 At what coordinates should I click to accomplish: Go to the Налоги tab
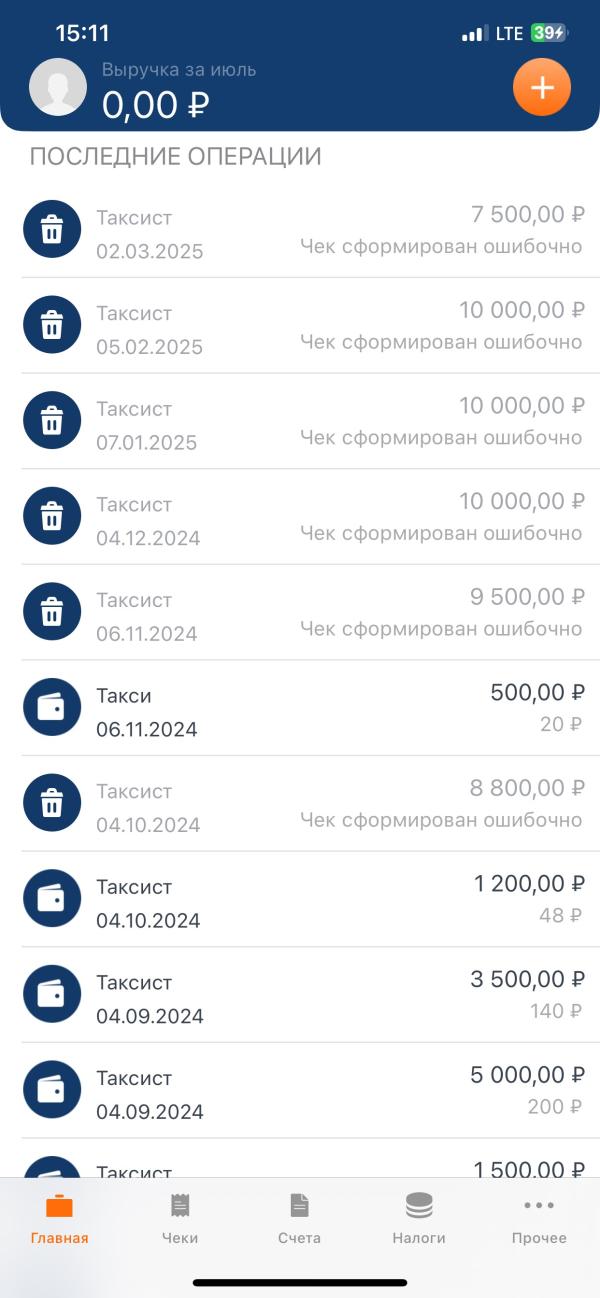point(419,1218)
